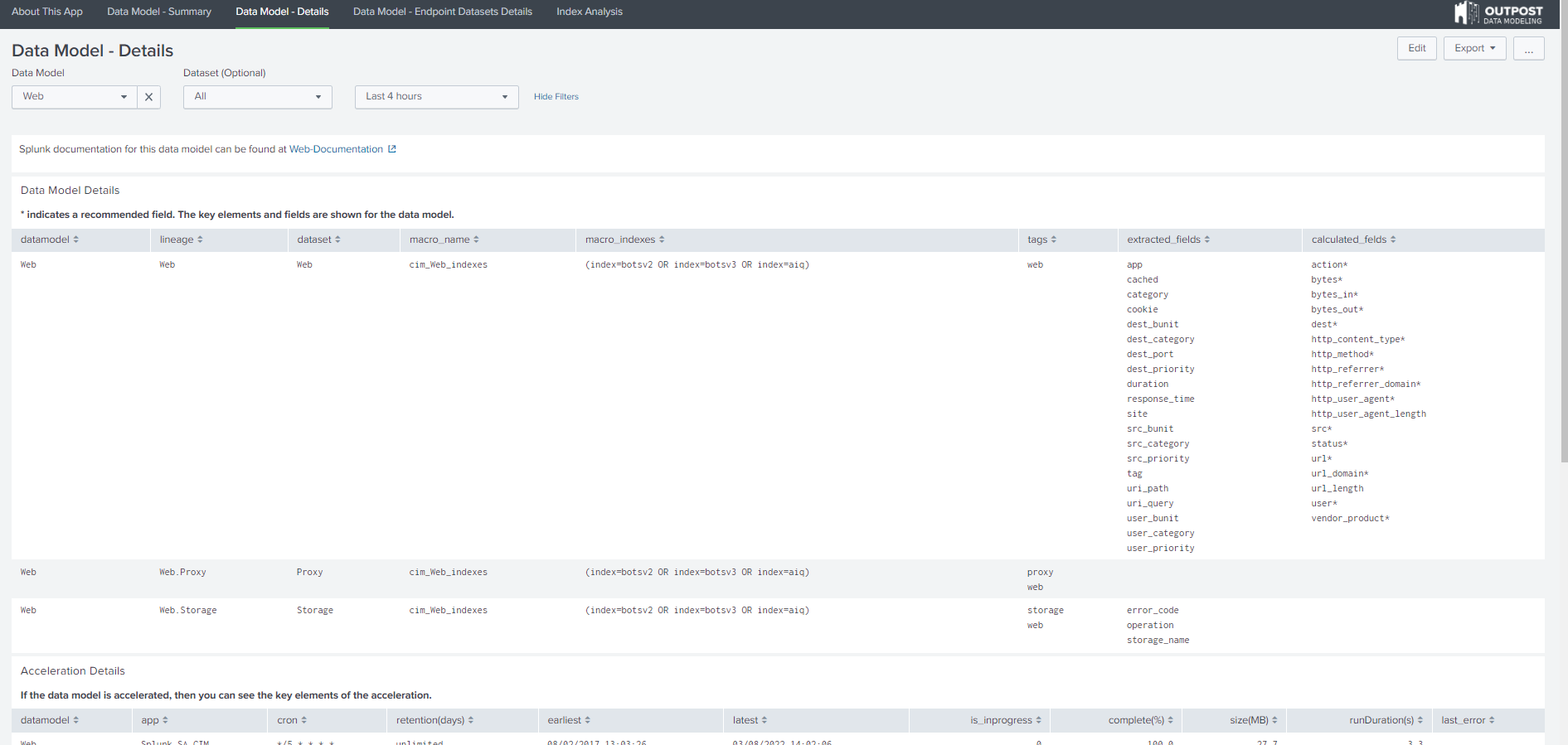The height and width of the screenshot is (745, 1568).
Task: Click the Edit button
Action: (1417, 48)
